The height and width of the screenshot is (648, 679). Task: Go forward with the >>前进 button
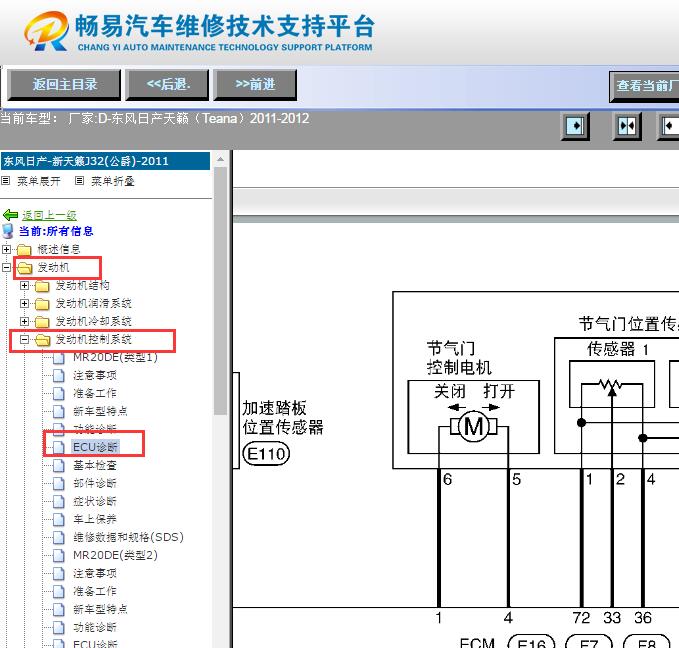click(x=255, y=84)
